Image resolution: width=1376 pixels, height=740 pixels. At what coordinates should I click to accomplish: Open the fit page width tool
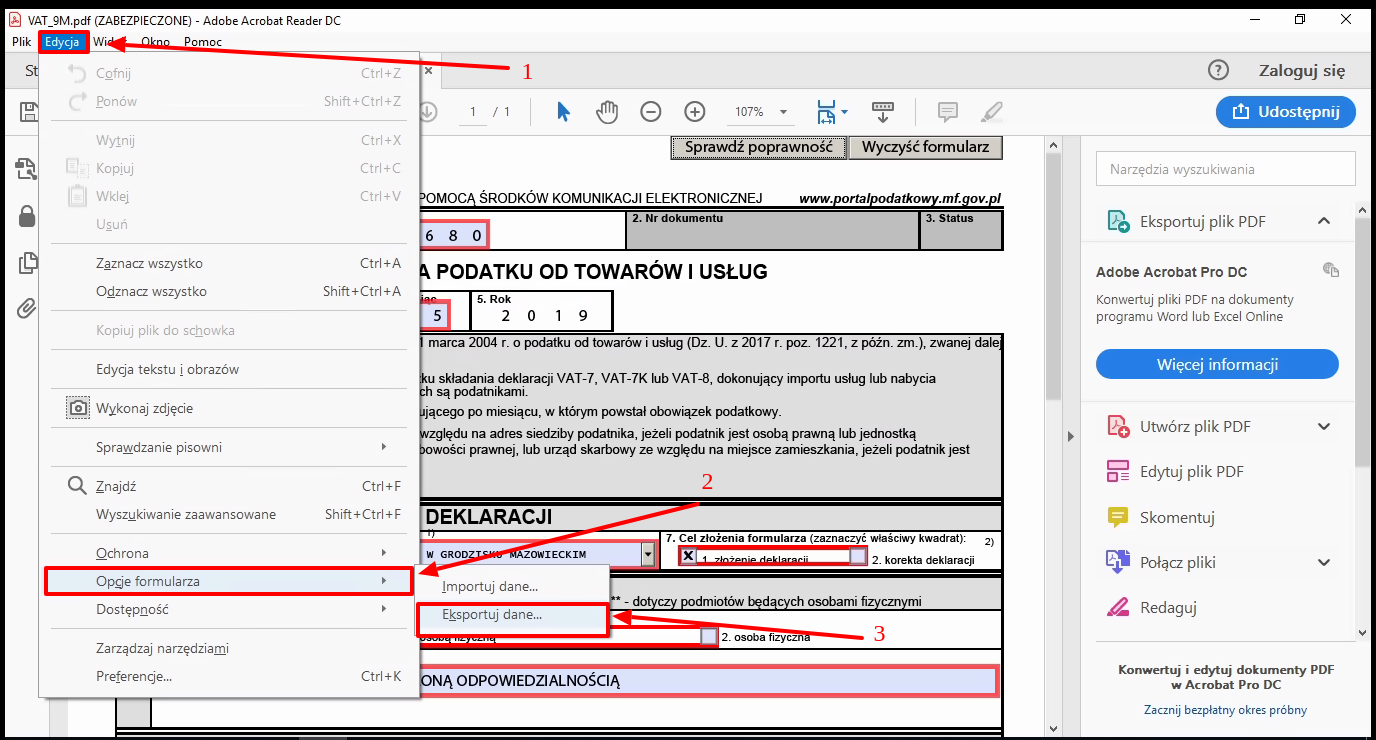(826, 111)
